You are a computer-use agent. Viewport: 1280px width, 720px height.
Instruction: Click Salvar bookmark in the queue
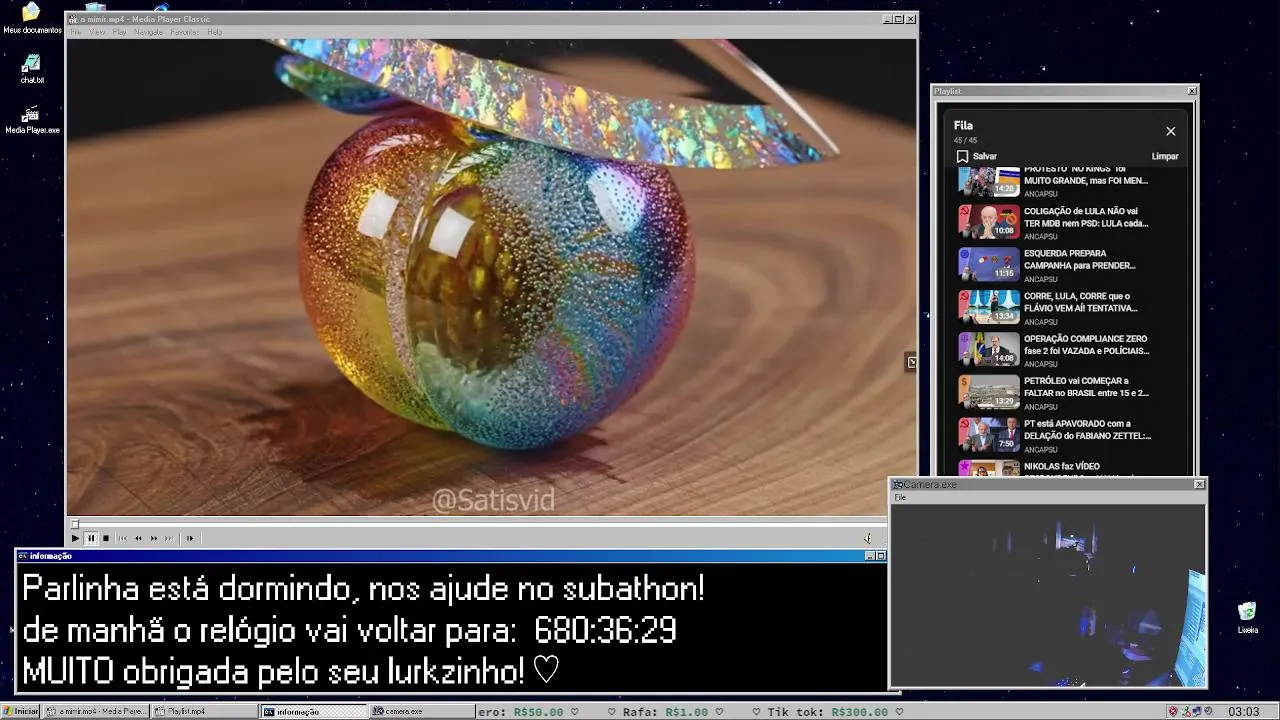pos(977,156)
